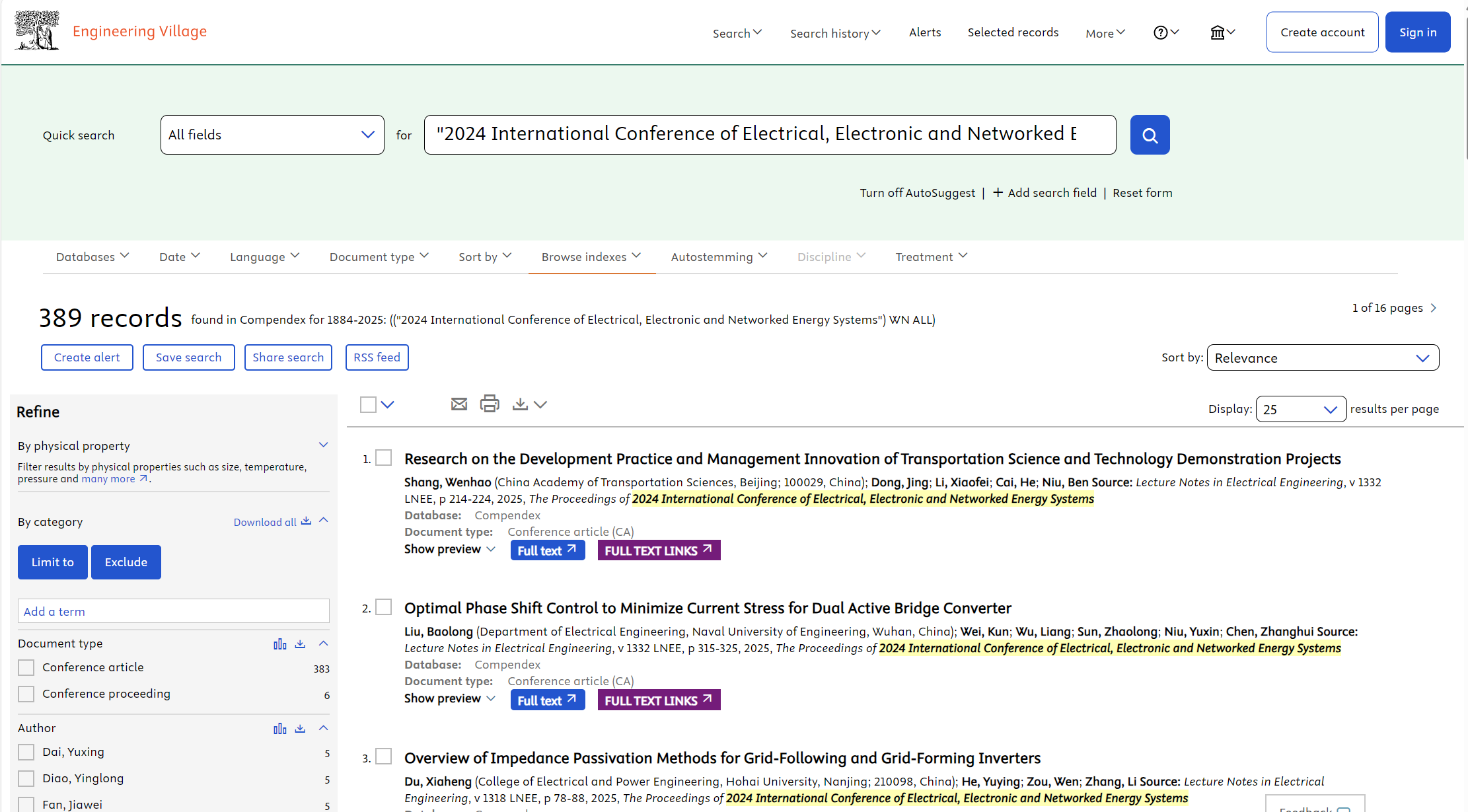Tick the Dai, Yuxing author checkbox
The image size is (1468, 812).
pos(26,752)
